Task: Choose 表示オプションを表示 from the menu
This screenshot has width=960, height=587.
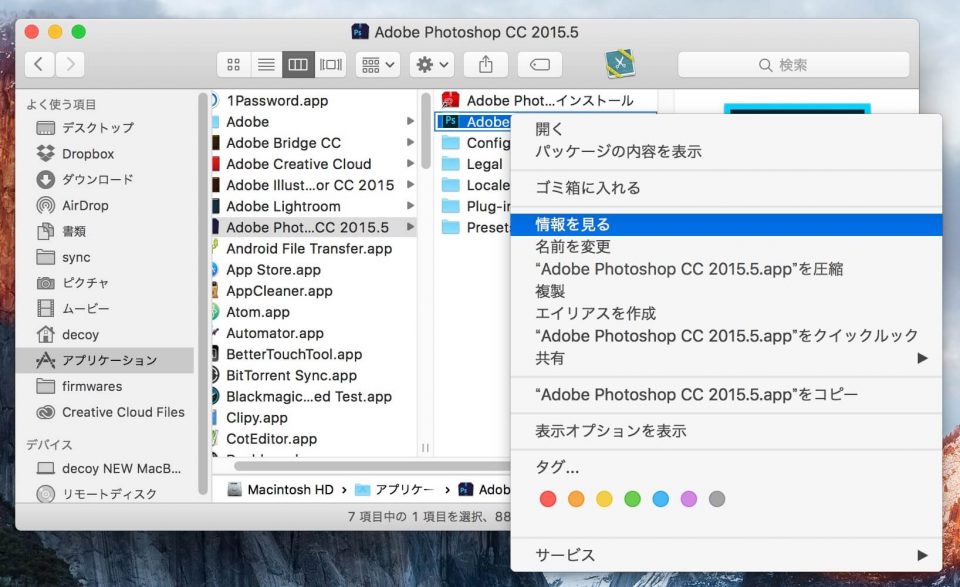Action: [726, 431]
